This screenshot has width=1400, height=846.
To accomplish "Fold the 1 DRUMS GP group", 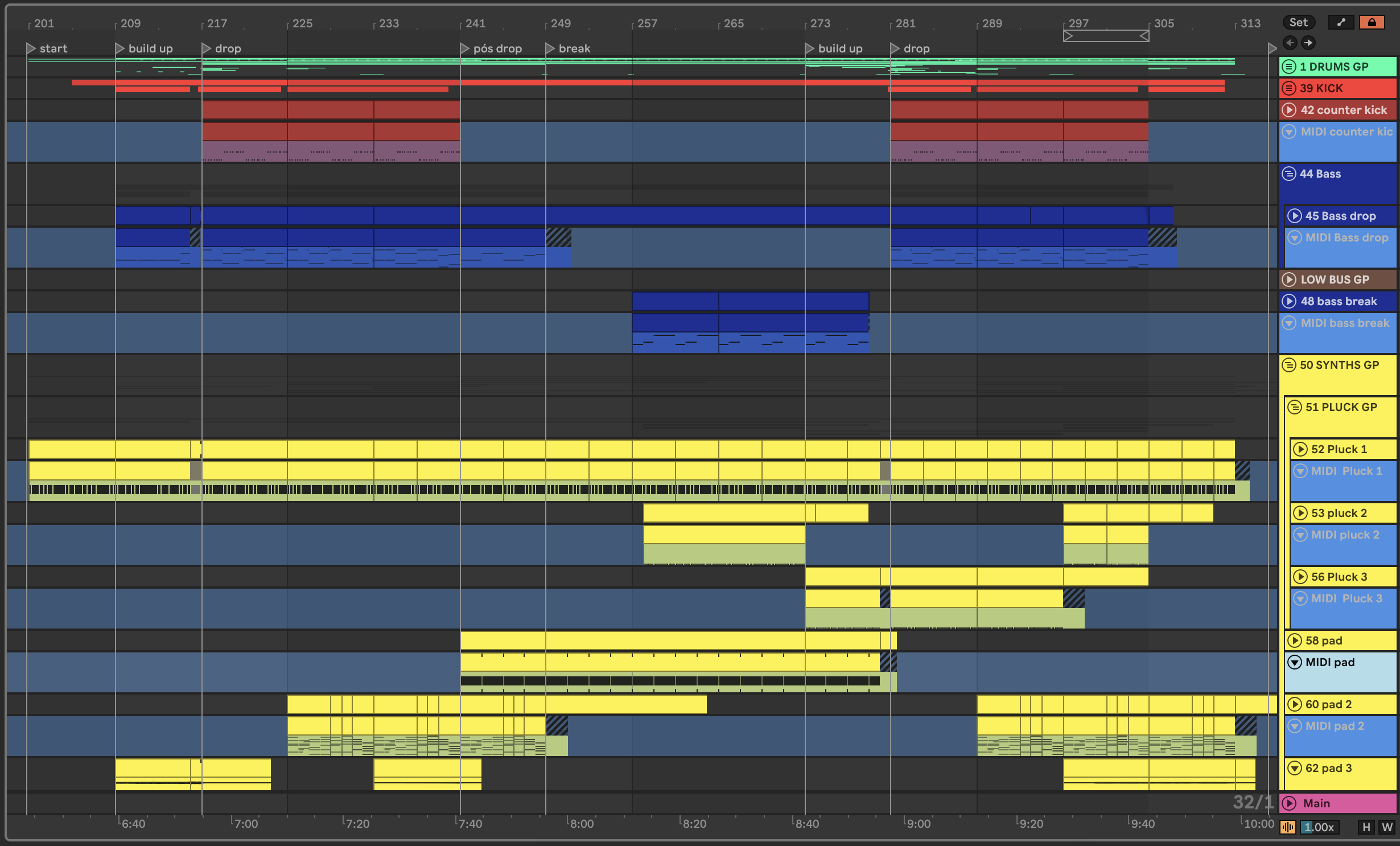I will [x=1289, y=67].
